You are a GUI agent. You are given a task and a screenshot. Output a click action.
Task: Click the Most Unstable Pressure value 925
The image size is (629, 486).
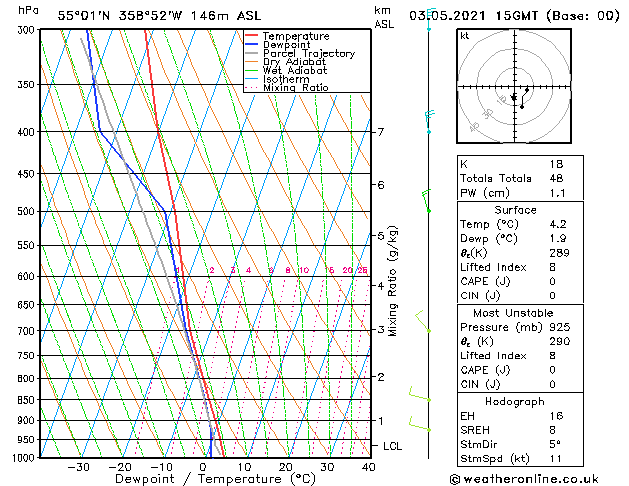point(560,327)
